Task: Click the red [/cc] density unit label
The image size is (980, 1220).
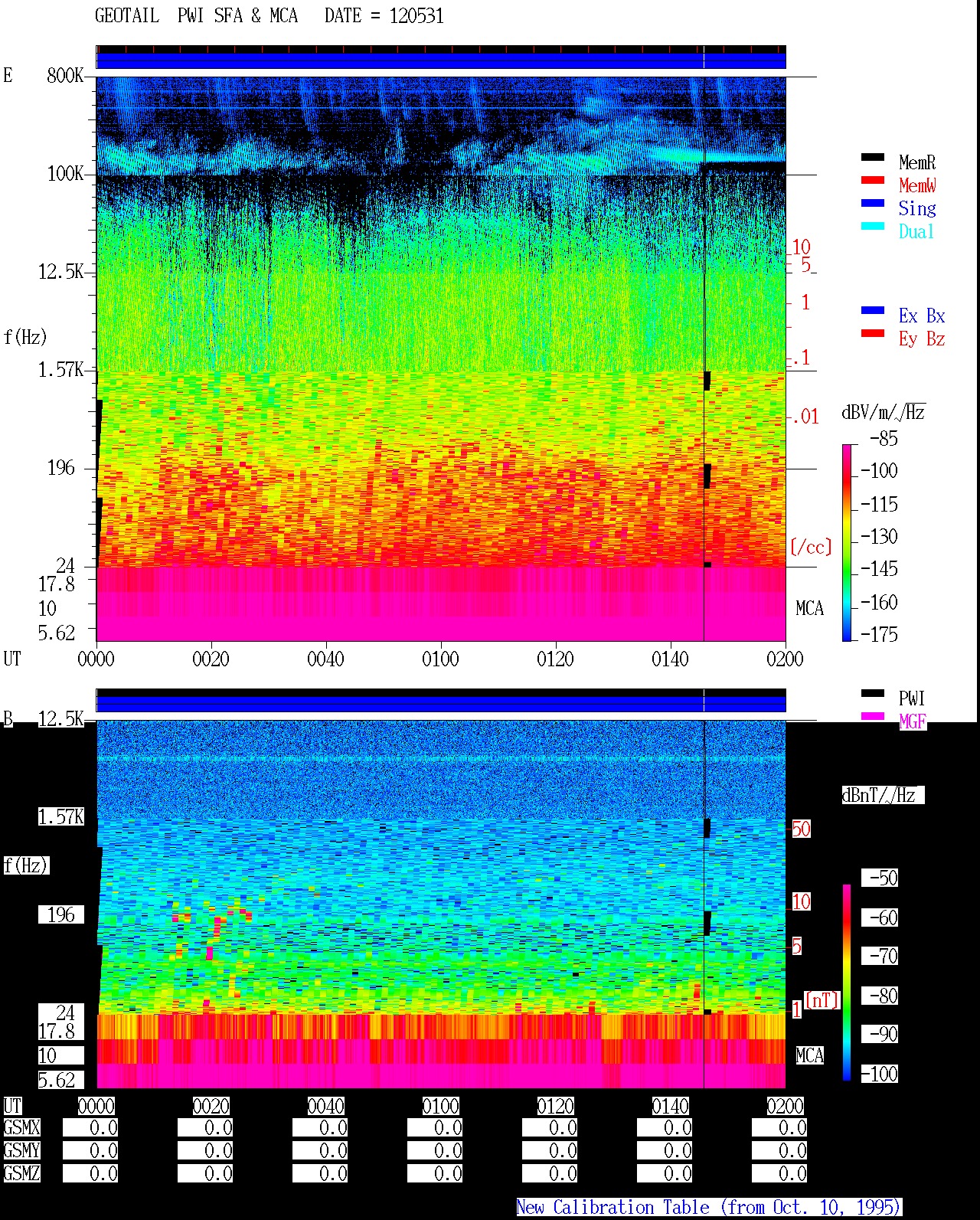Action: pos(811,547)
